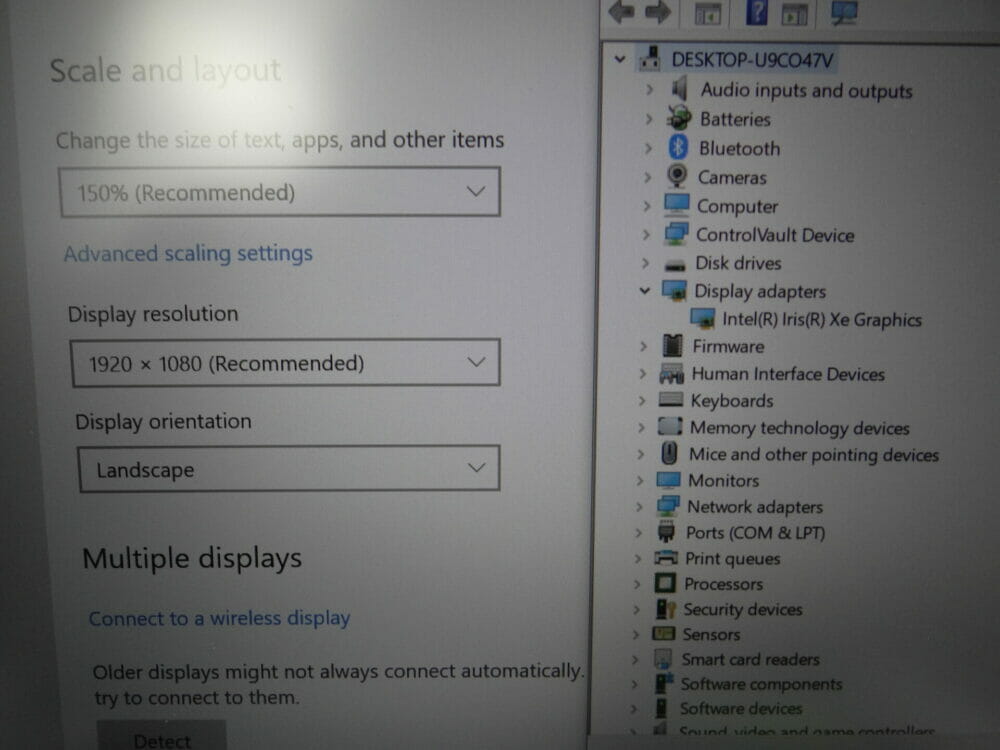Screen dimensions: 1000x750
Task: Click the Intel Iris Xe Graphics adapter icon
Action: click(x=703, y=318)
